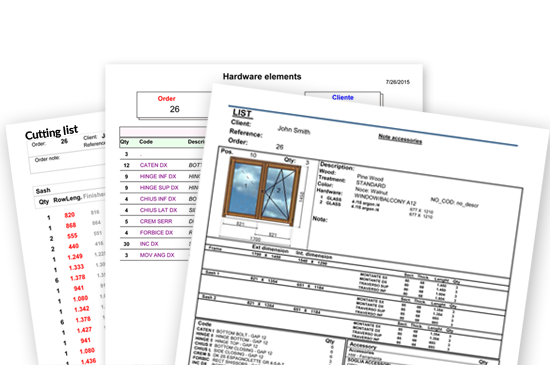Click the 'Qty' header in Hardware table
The height and width of the screenshot is (365, 550).
click(x=125, y=142)
